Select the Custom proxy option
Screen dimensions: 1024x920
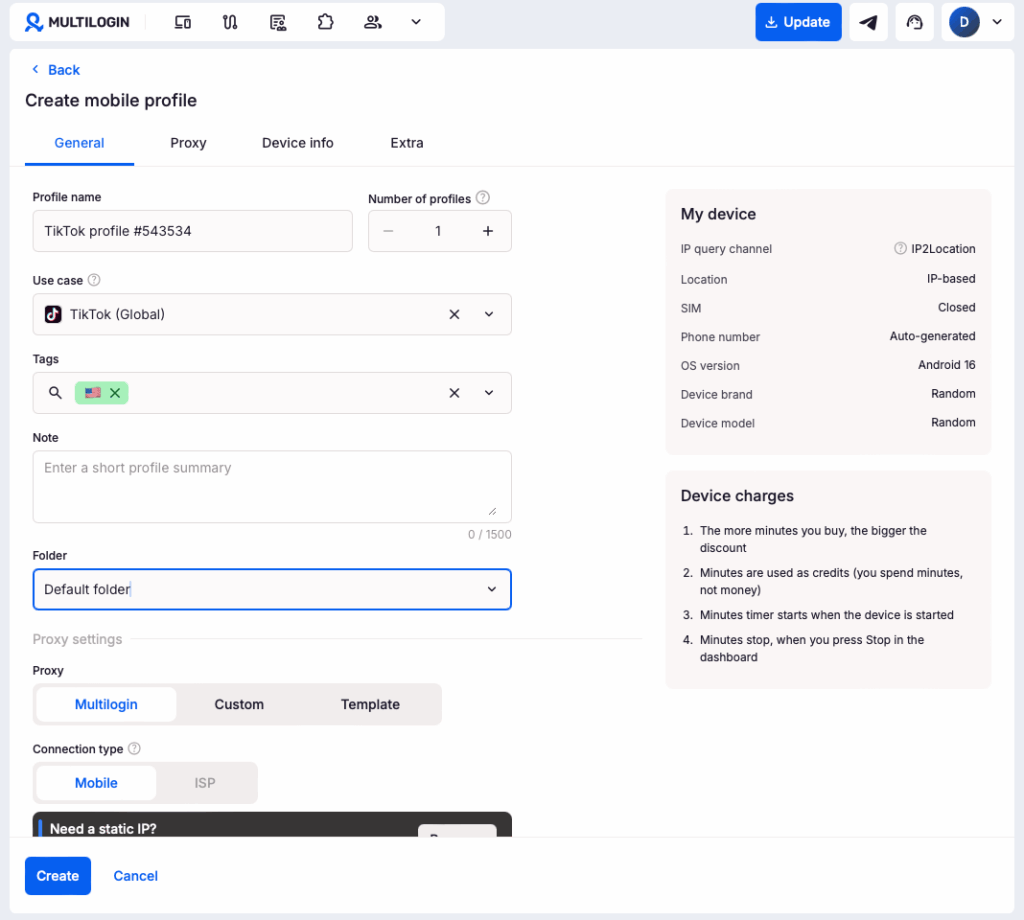(x=239, y=705)
